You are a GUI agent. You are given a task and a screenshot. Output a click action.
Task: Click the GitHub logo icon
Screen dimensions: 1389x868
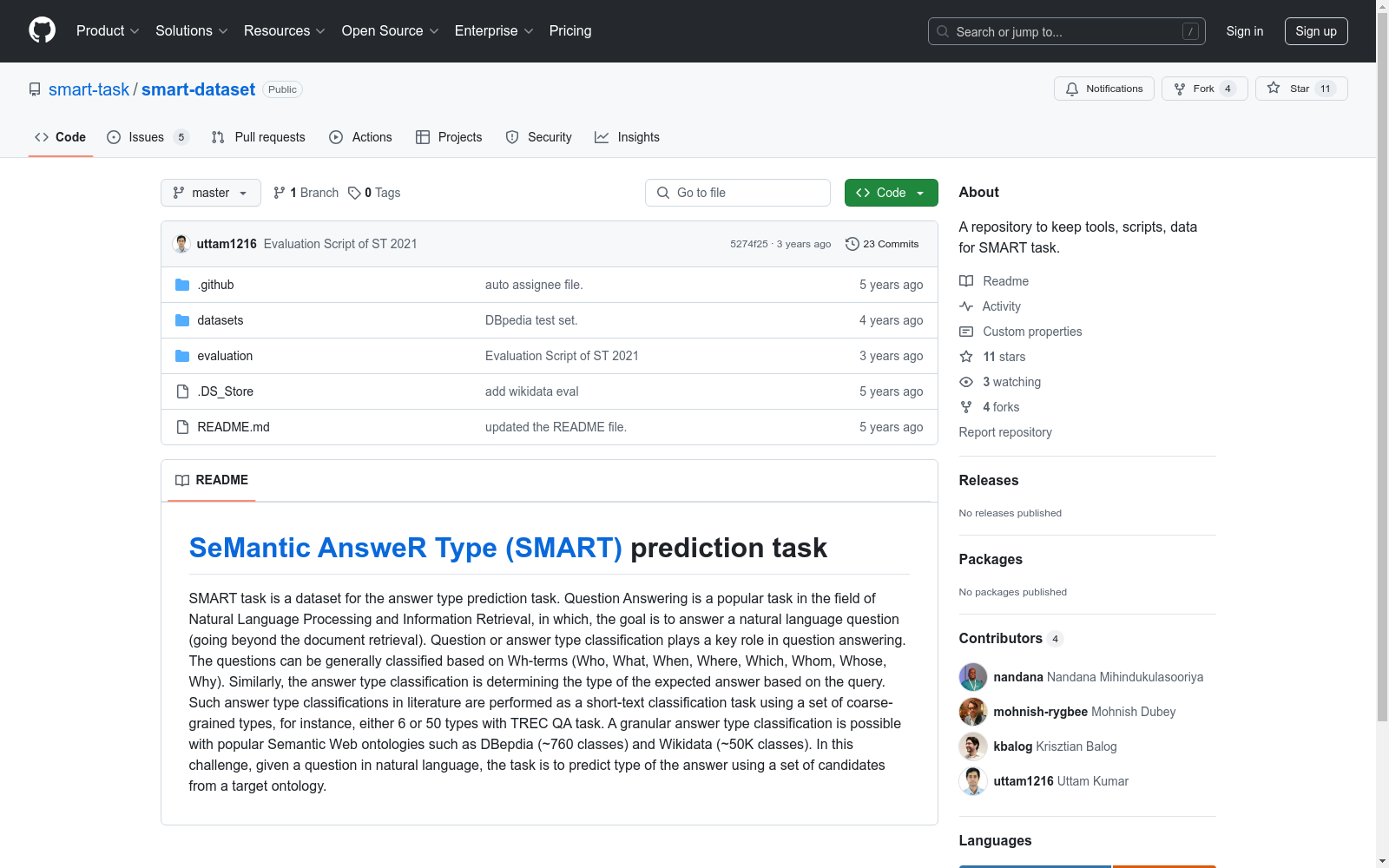pos(42,30)
